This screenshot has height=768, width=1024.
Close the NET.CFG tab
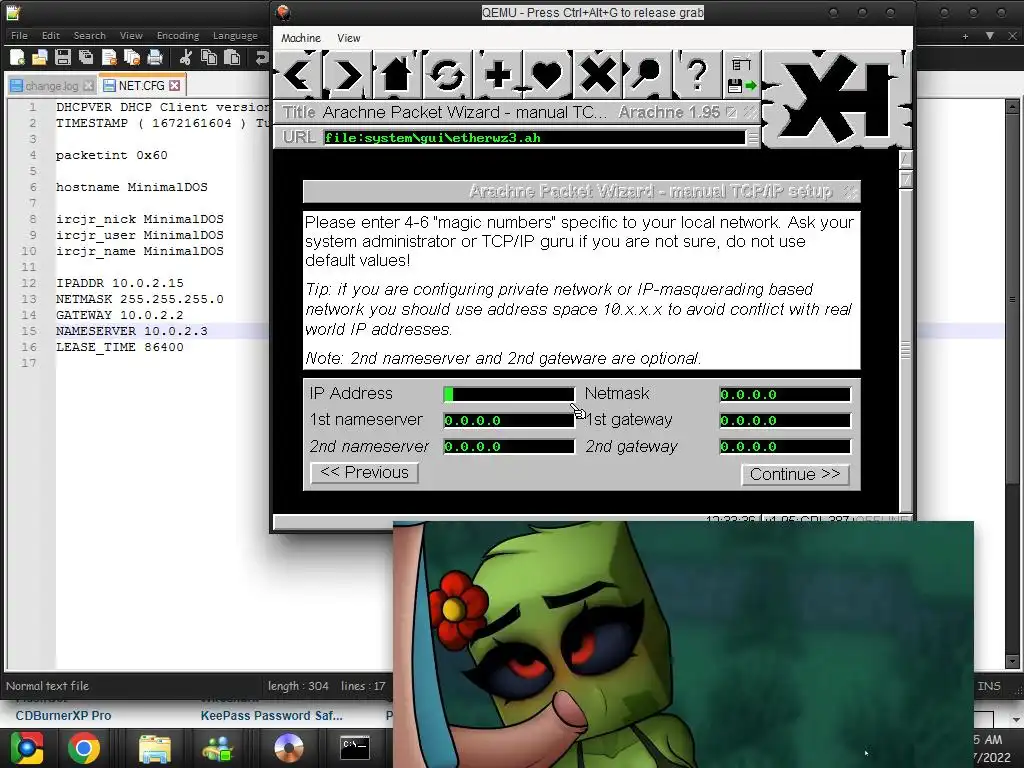[174, 86]
